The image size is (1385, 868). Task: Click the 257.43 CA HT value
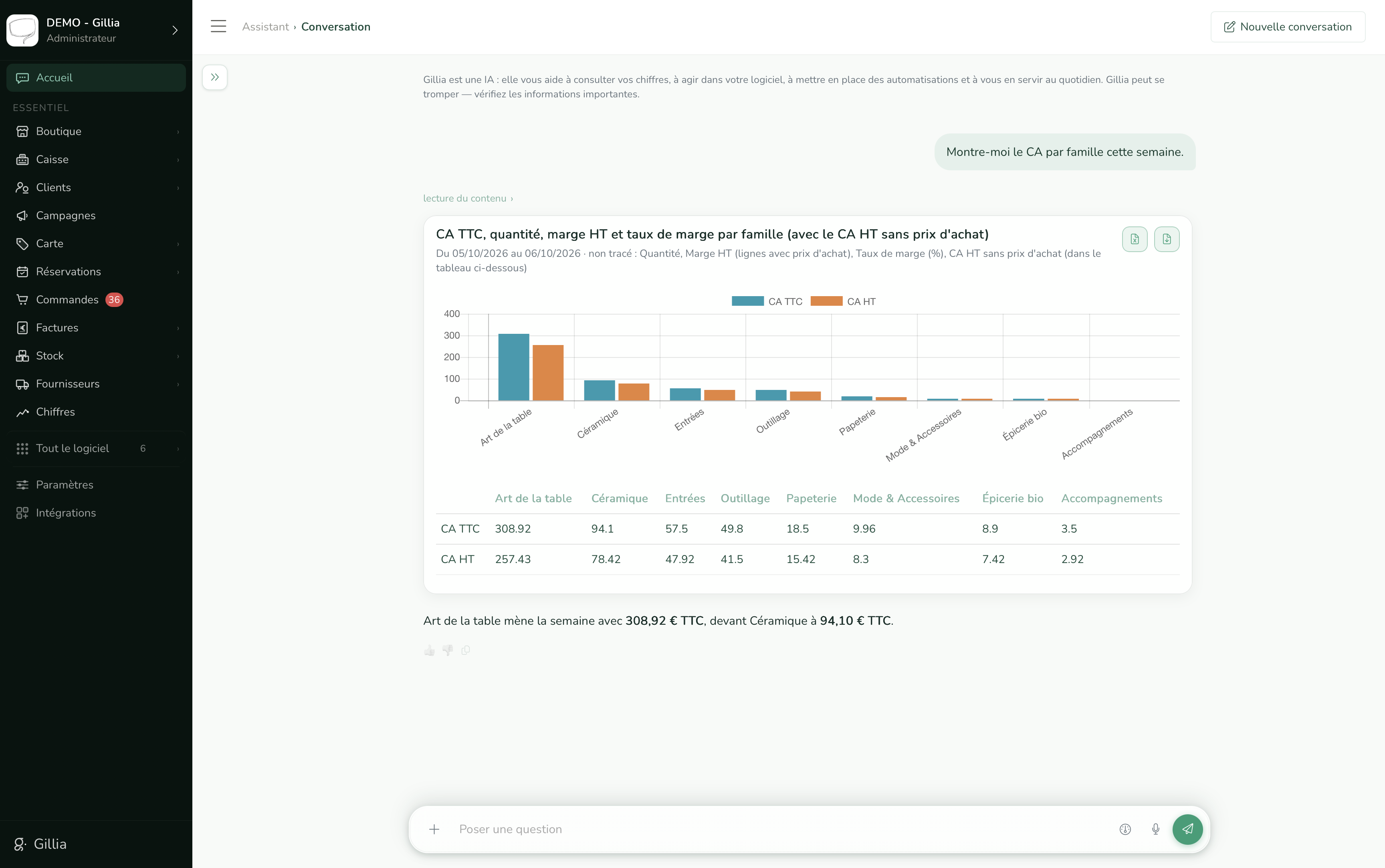513,559
